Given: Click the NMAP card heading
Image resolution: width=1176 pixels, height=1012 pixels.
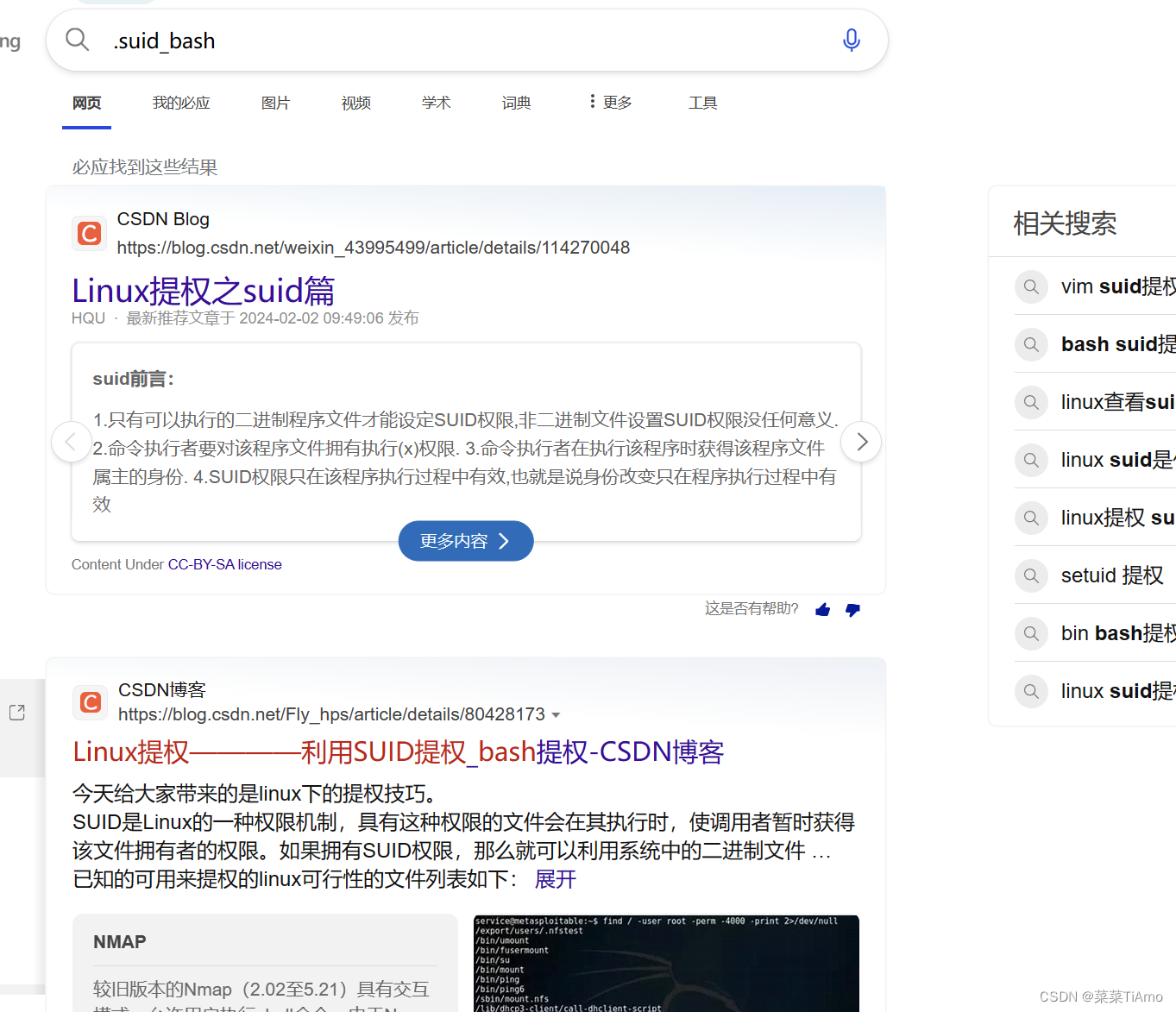Looking at the screenshot, I should click(120, 942).
